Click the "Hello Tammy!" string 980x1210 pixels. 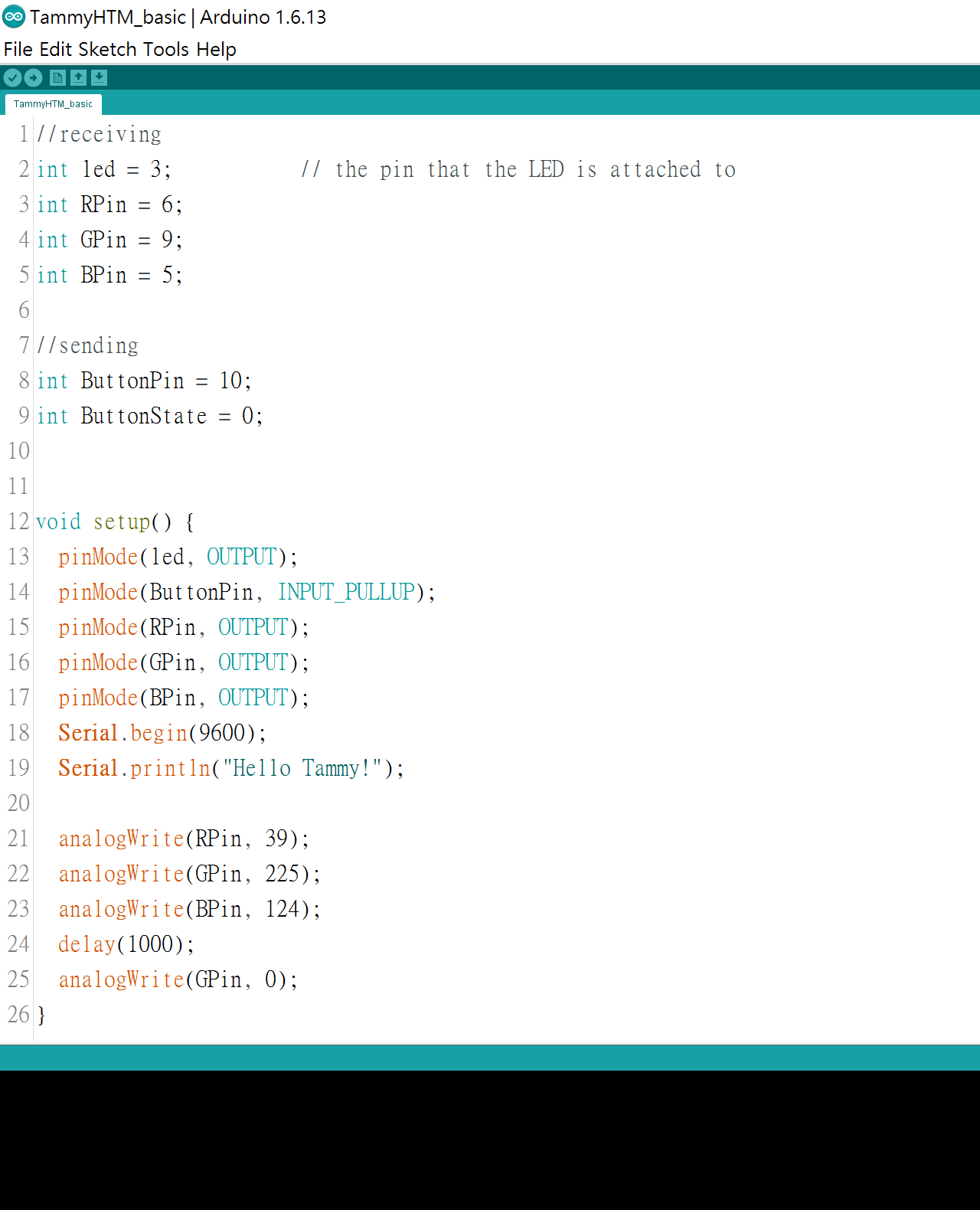[x=302, y=768]
